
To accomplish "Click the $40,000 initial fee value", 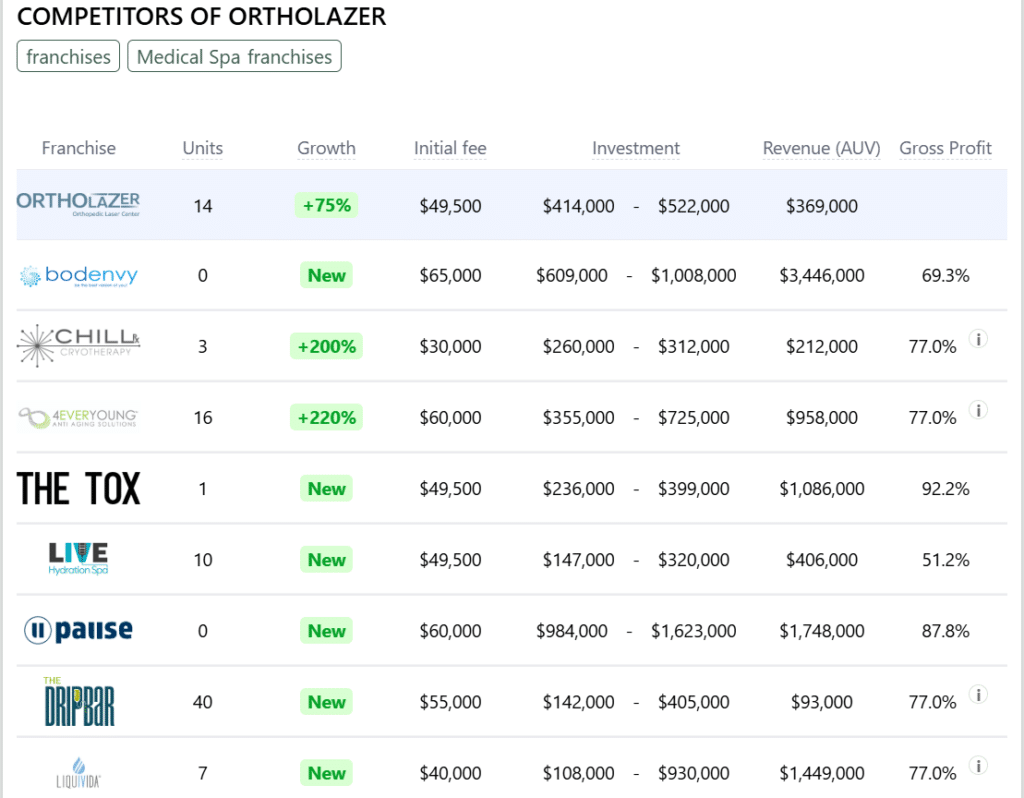I will [x=450, y=774].
